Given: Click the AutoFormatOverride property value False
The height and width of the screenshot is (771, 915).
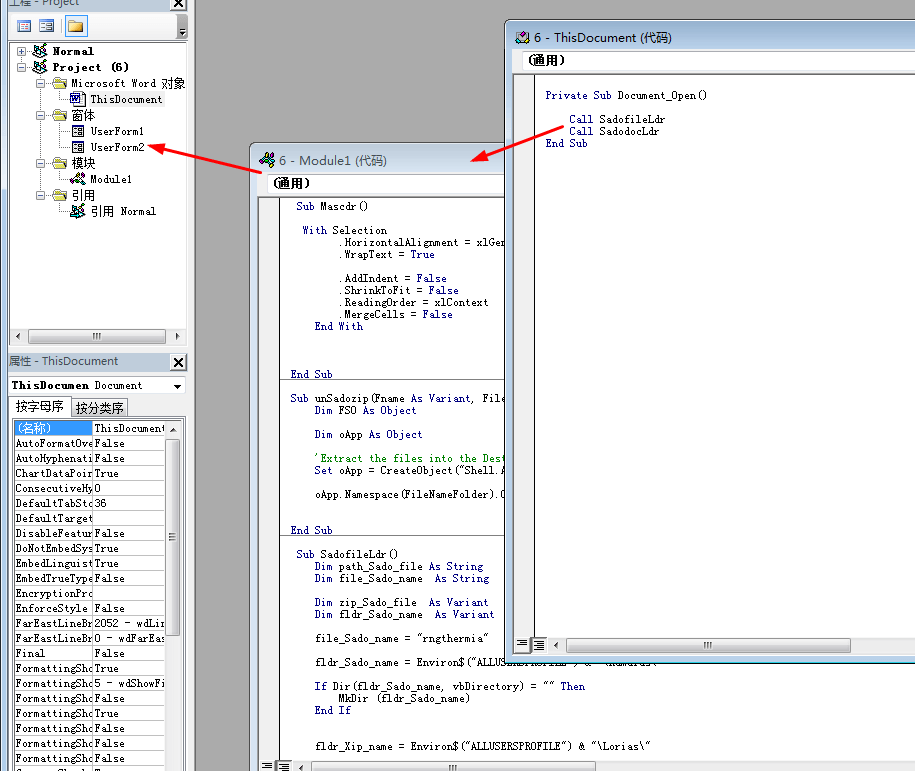Looking at the screenshot, I should pyautogui.click(x=129, y=444).
